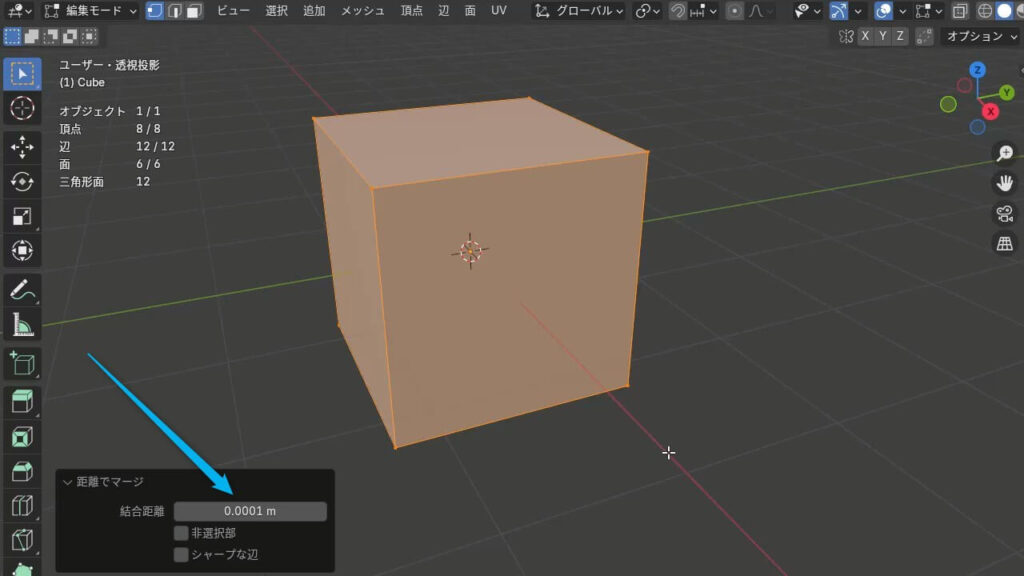This screenshot has width=1024, height=576.
Task: Open the pivot point dropdown
Action: 647,11
